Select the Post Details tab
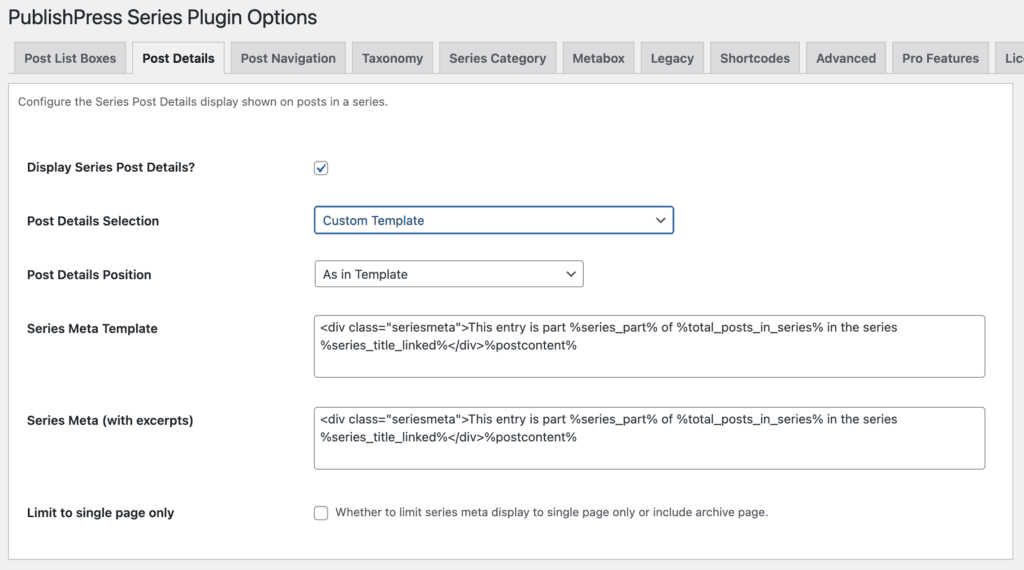The image size is (1024, 570). tap(178, 58)
